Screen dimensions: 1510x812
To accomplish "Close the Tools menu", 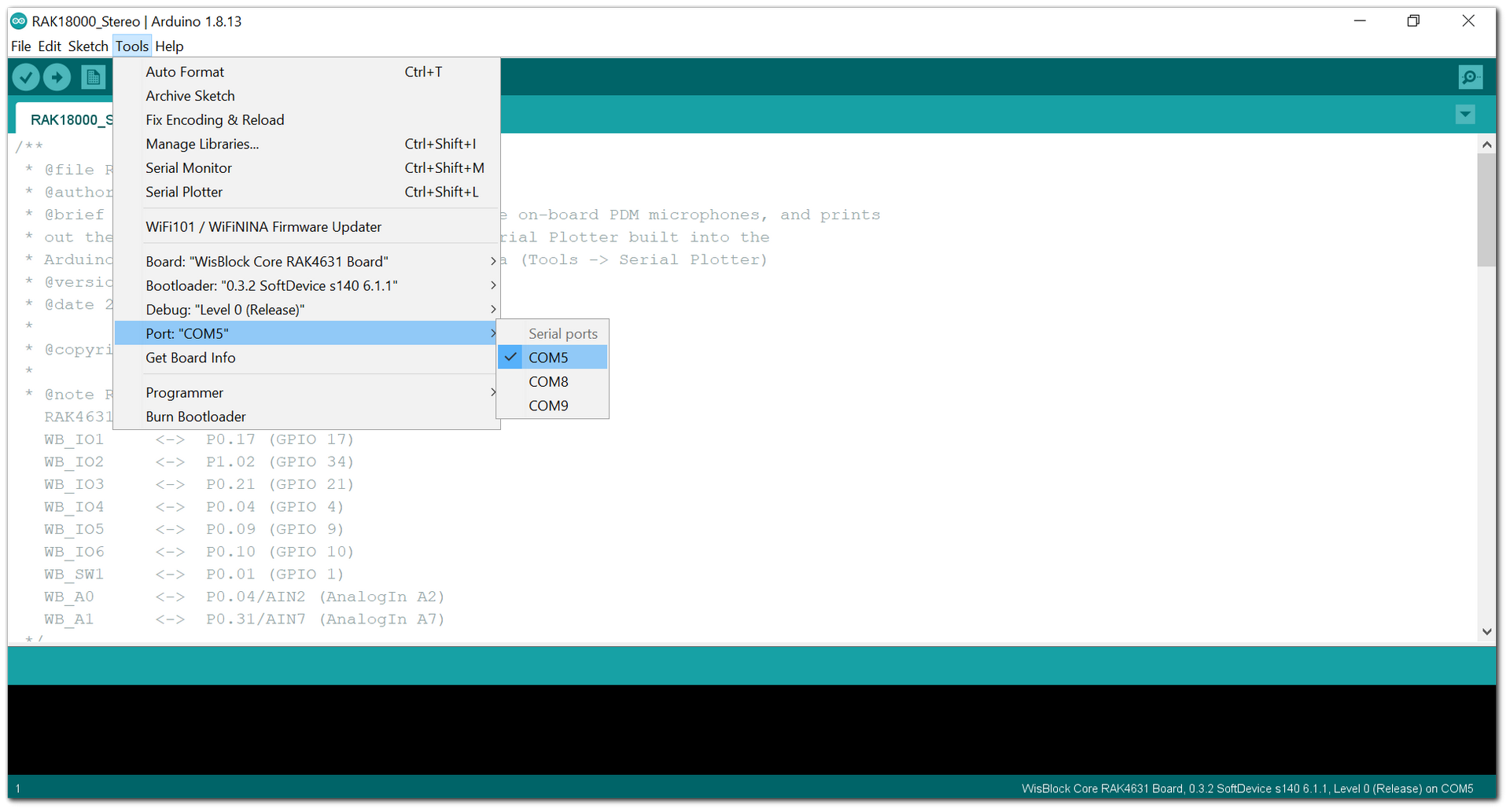I will click(x=132, y=46).
